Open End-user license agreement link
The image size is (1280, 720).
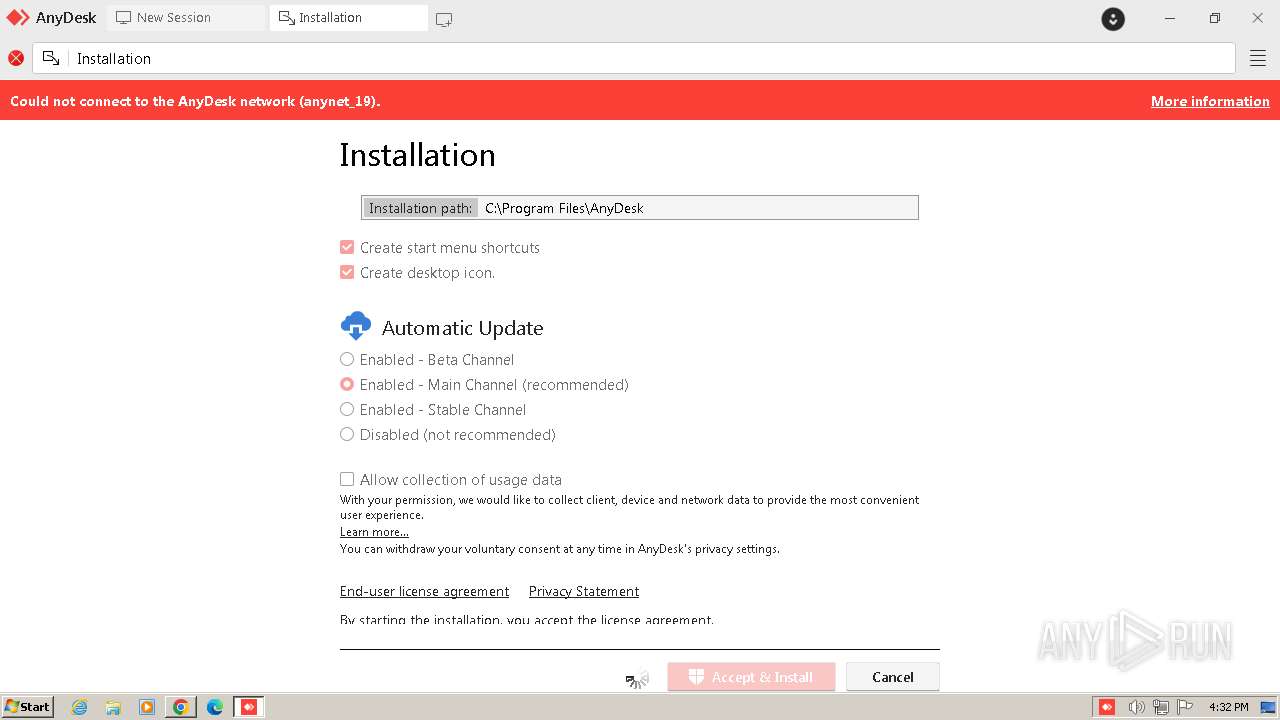pos(424,591)
